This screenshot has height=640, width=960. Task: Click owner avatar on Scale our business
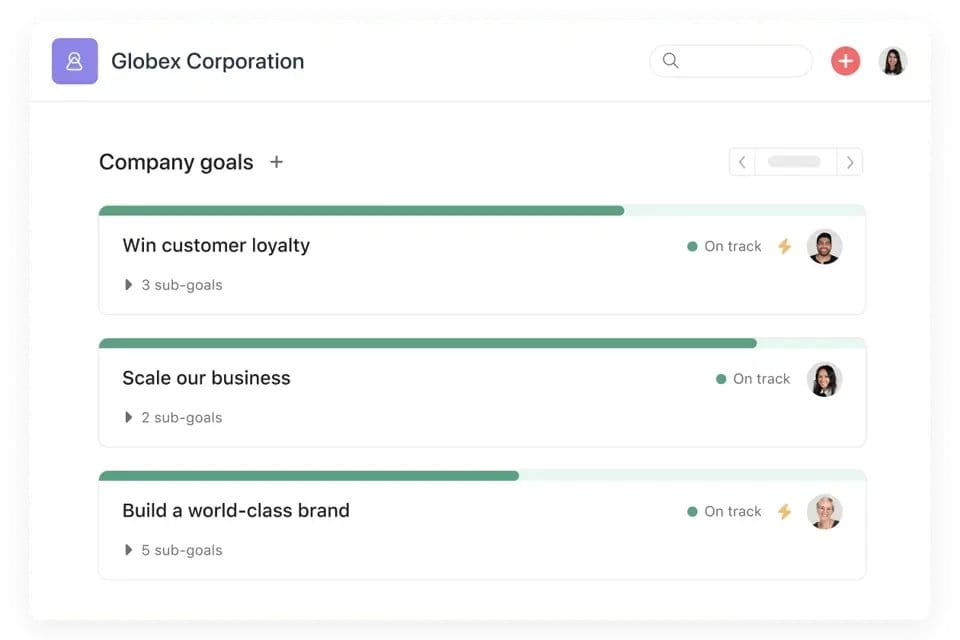[824, 379]
